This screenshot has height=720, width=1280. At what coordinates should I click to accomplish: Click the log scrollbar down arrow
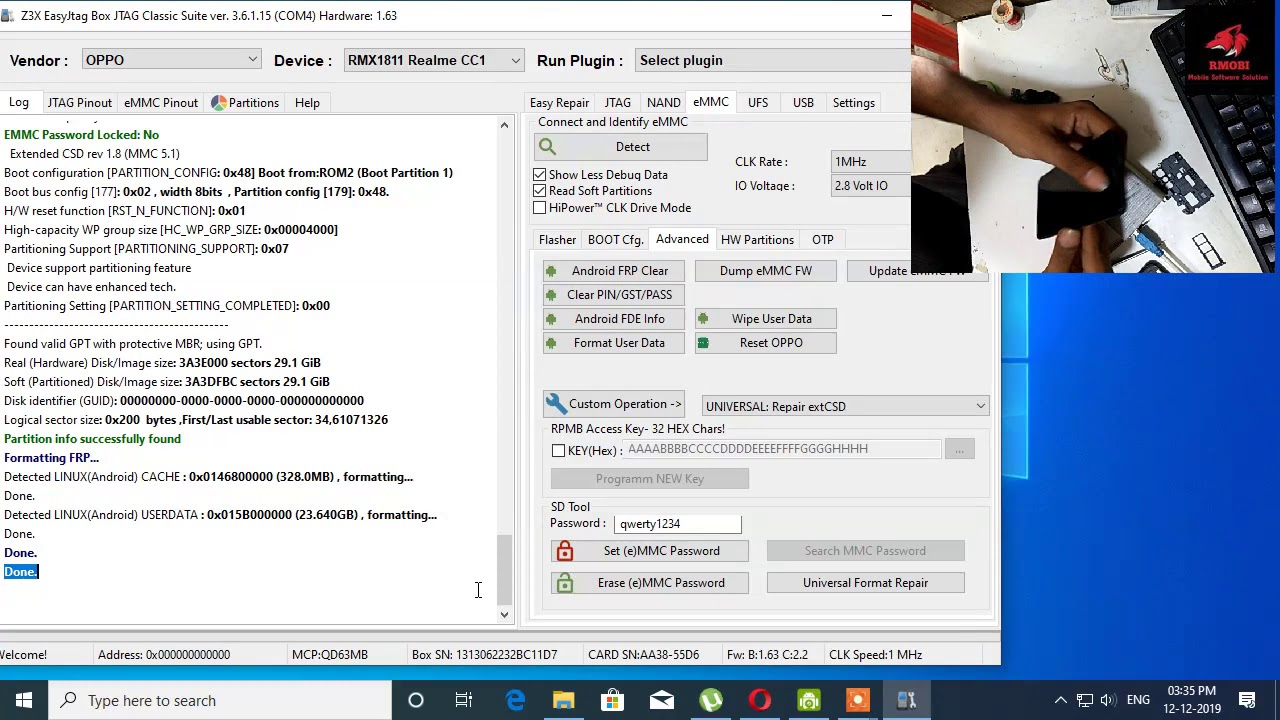click(504, 615)
